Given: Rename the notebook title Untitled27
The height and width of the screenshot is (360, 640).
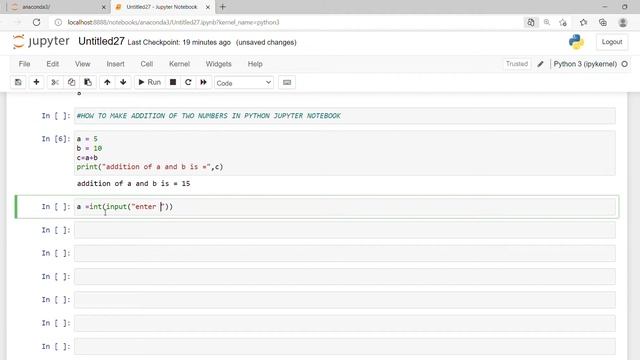Looking at the screenshot, I should (x=101, y=41).
